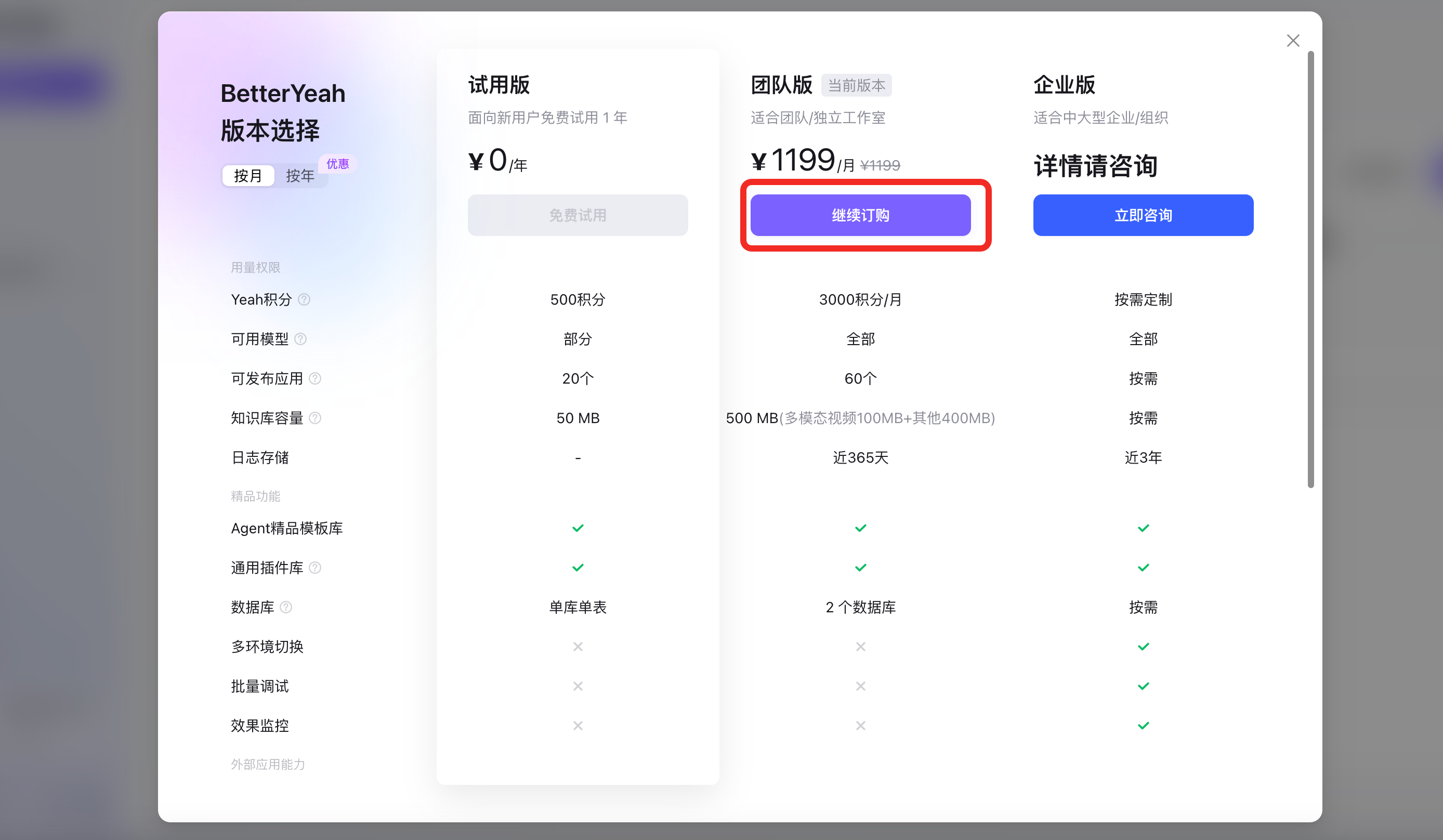This screenshot has width=1443, height=840.
Task: Click 企业版 plan title
Action: point(1064,85)
